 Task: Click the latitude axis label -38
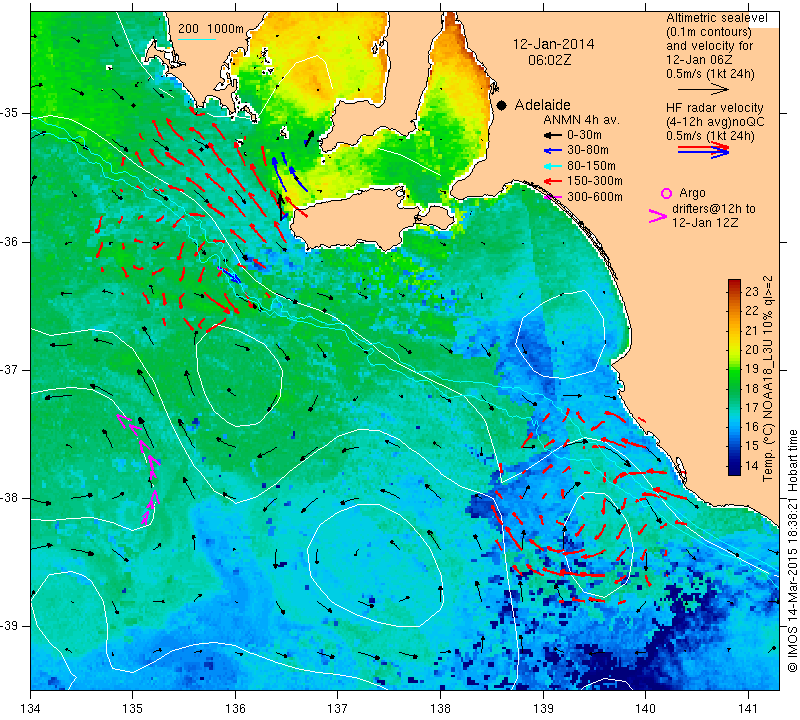click(x=10, y=498)
